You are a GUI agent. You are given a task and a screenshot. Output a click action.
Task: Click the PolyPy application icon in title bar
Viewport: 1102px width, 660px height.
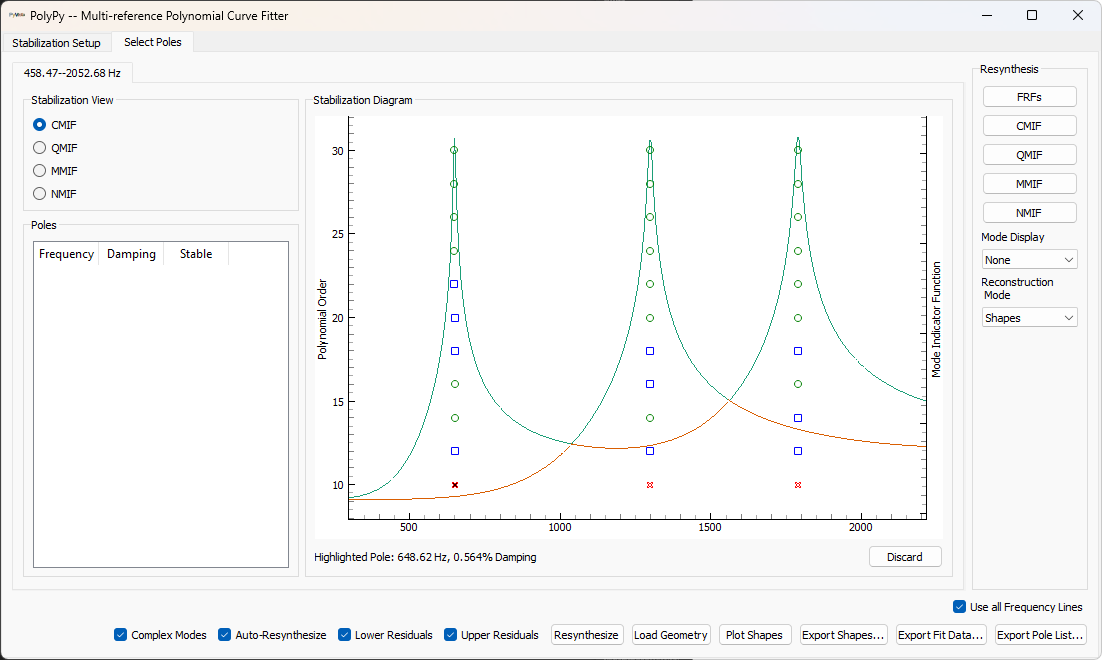(17, 15)
